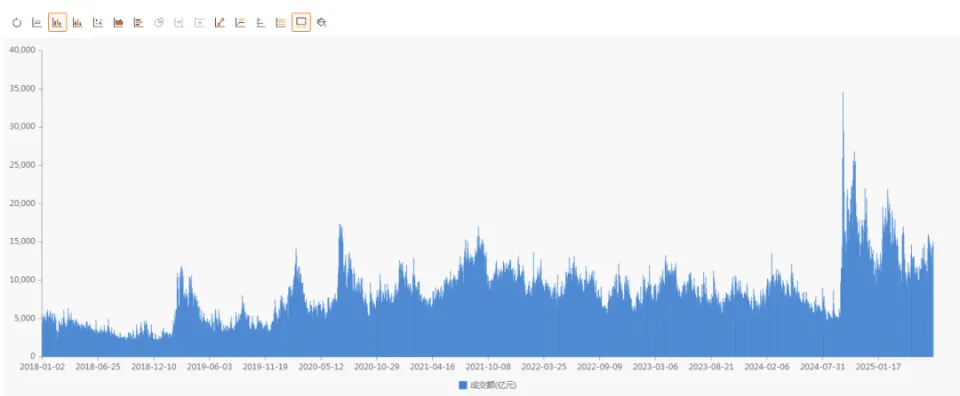Select the highlighted bar chart type icon

[x=58, y=23]
